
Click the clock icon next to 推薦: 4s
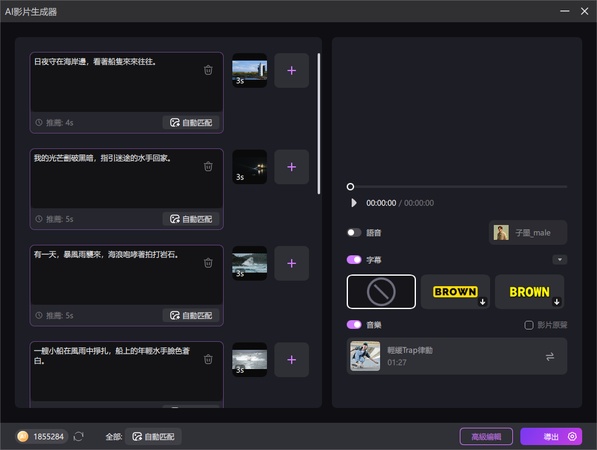[x=39, y=123]
